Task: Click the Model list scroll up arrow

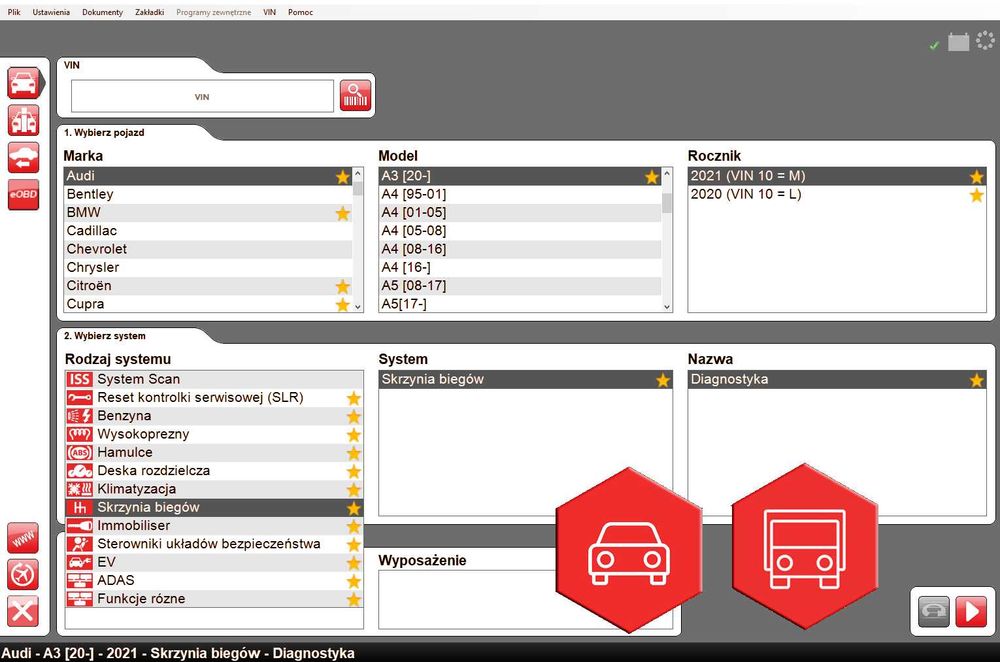Action: (667, 173)
